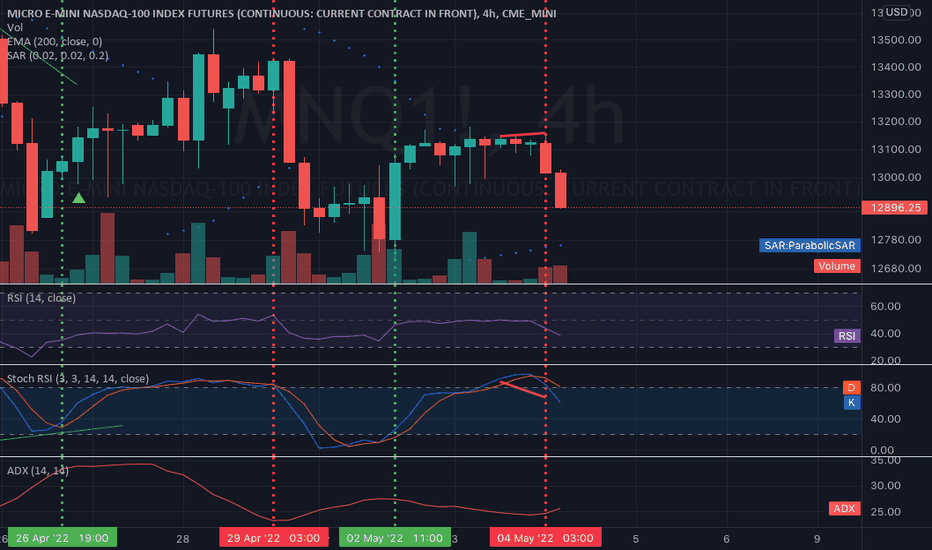The width and height of the screenshot is (932, 550).
Task: Click the Stoch RSI 40.00 scale value
Action: click(x=885, y=419)
